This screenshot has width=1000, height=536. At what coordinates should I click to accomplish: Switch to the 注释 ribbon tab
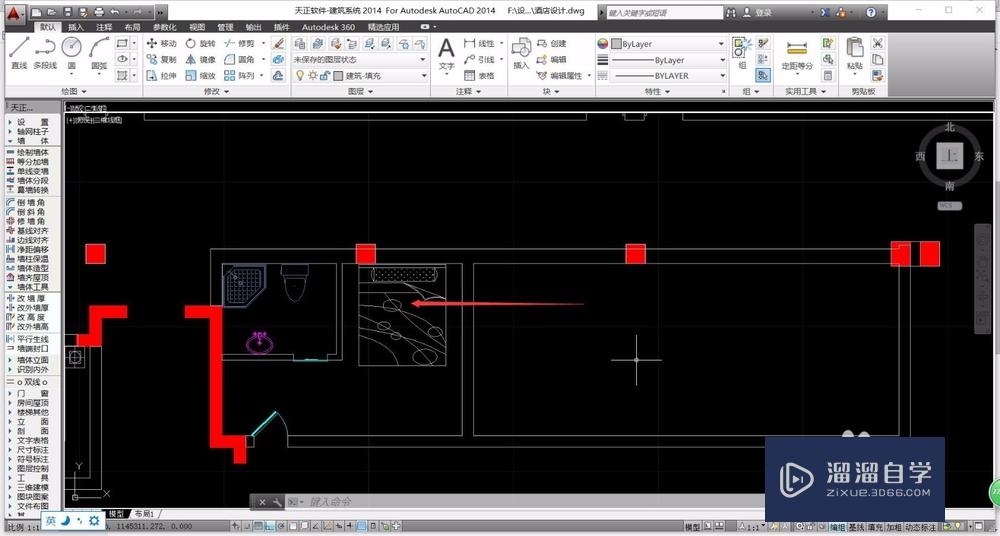click(x=104, y=27)
